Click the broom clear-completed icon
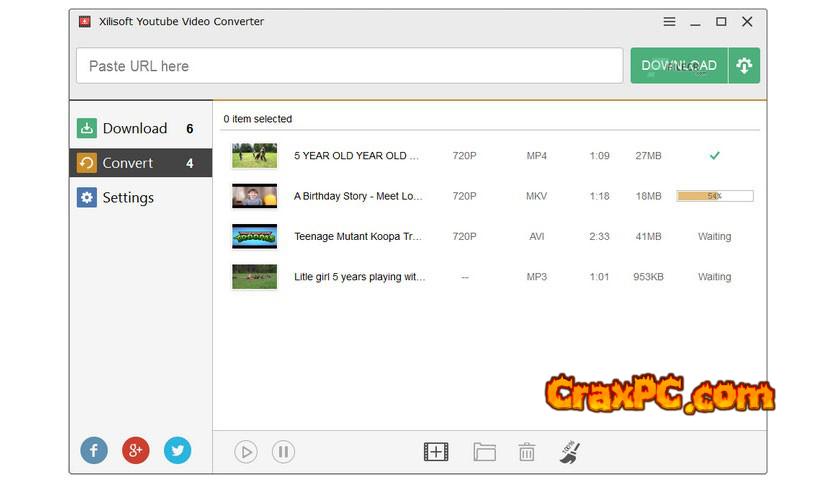 569,452
